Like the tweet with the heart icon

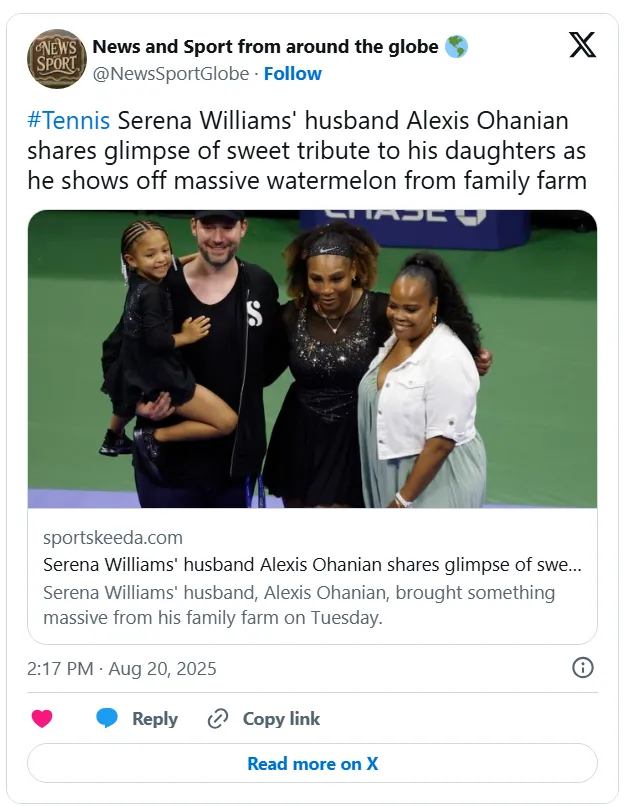[42, 719]
